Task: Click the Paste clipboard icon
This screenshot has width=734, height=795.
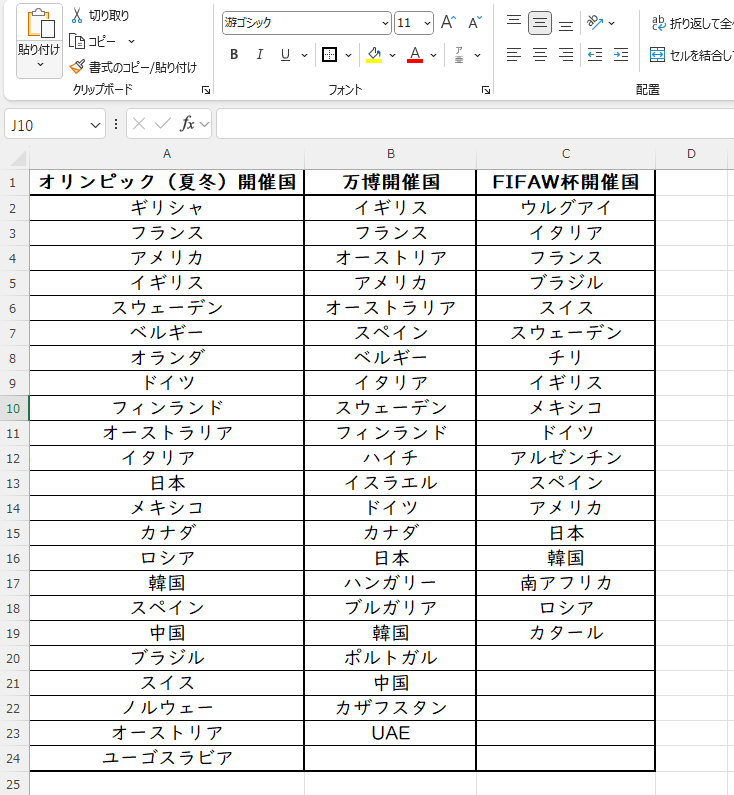Action: 41,23
